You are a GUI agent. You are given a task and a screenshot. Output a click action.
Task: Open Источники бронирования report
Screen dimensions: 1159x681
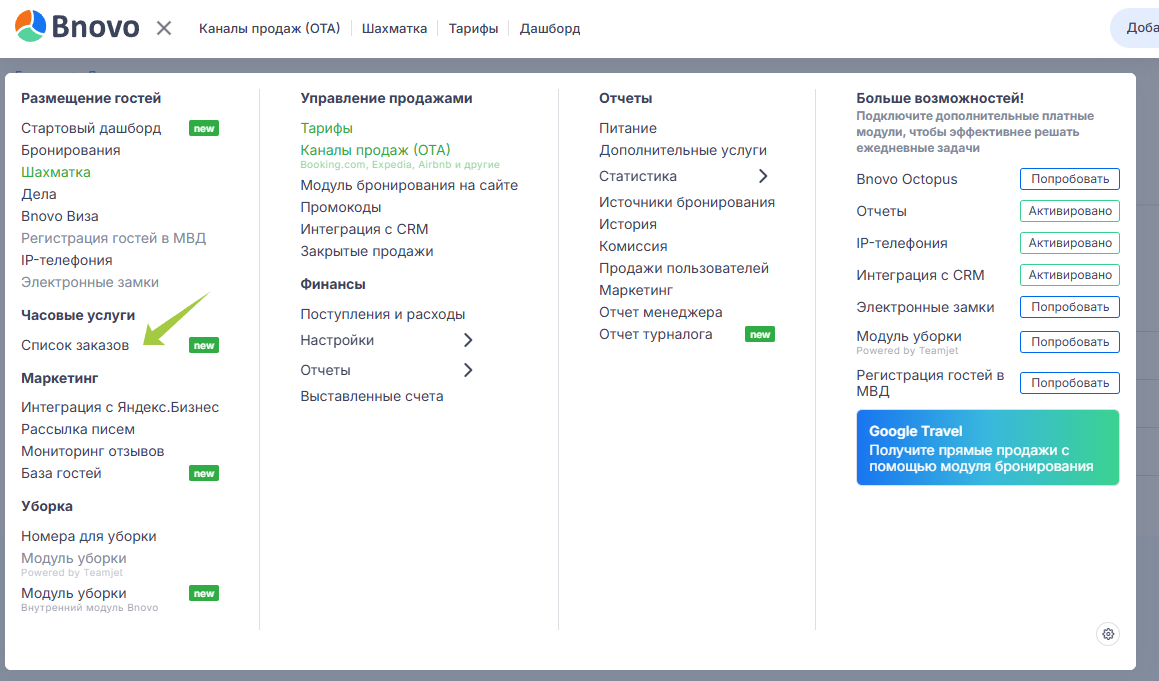[687, 203]
